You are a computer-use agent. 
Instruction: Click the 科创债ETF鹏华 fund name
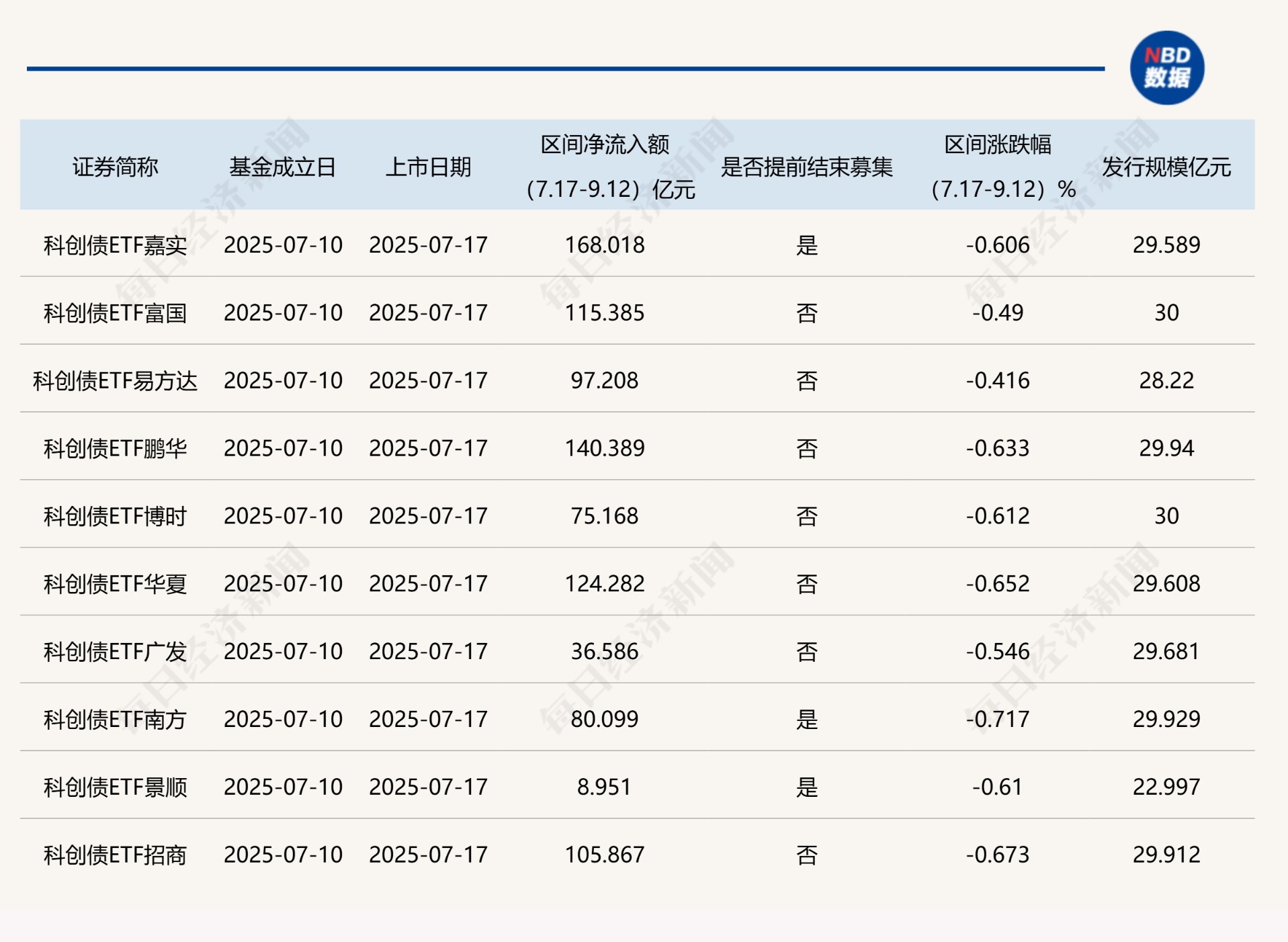[x=115, y=448]
